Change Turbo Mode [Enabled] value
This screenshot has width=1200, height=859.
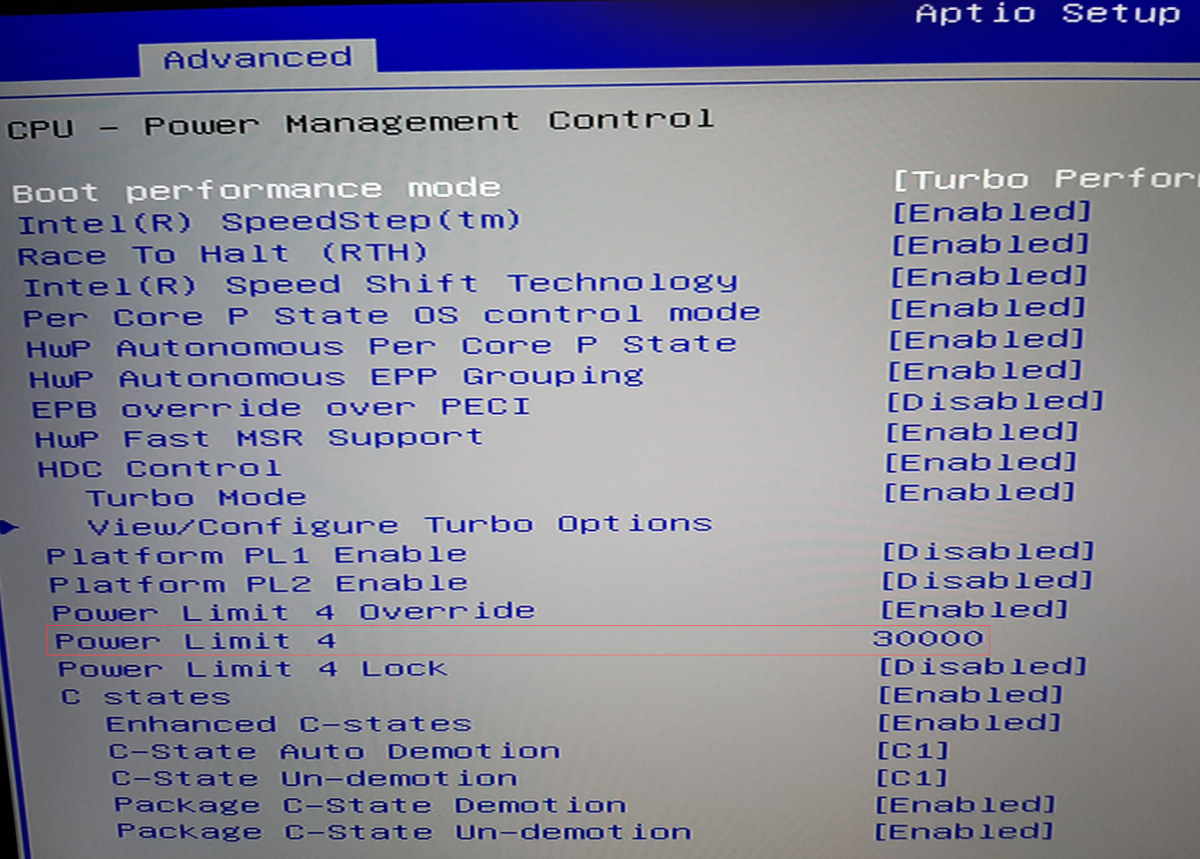pos(980,492)
